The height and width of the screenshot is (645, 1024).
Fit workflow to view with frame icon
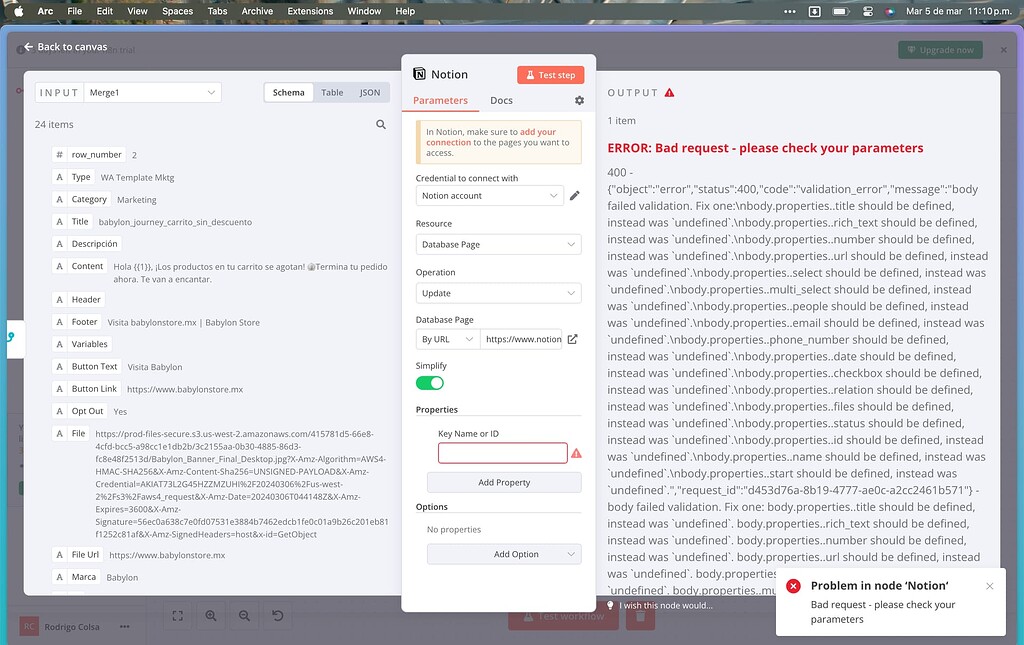coord(177,616)
